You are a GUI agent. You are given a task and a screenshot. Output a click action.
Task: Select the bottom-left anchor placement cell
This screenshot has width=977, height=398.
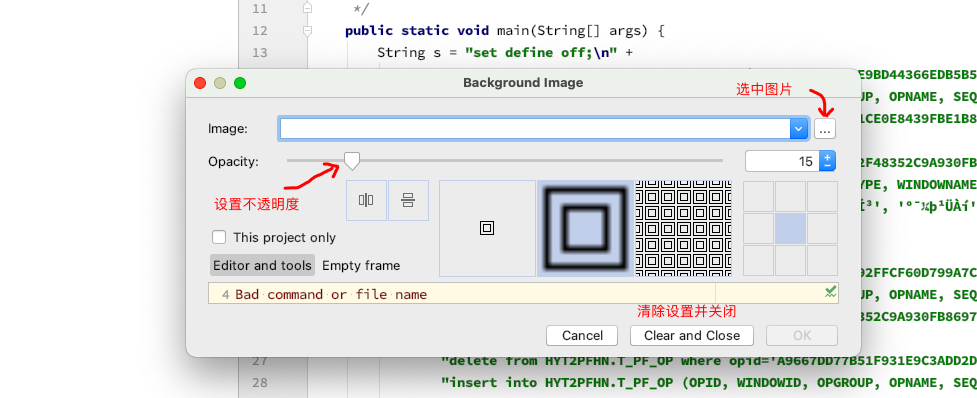point(758,260)
